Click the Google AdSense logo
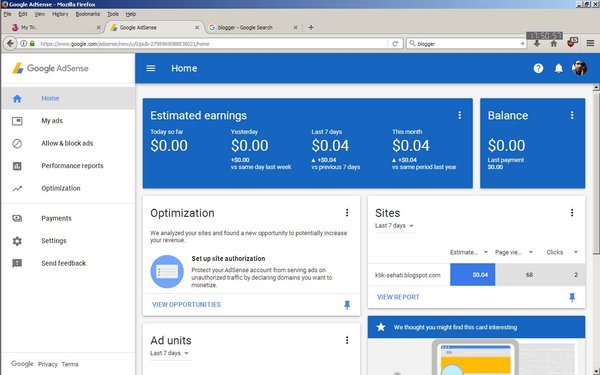 pyautogui.click(x=51, y=68)
